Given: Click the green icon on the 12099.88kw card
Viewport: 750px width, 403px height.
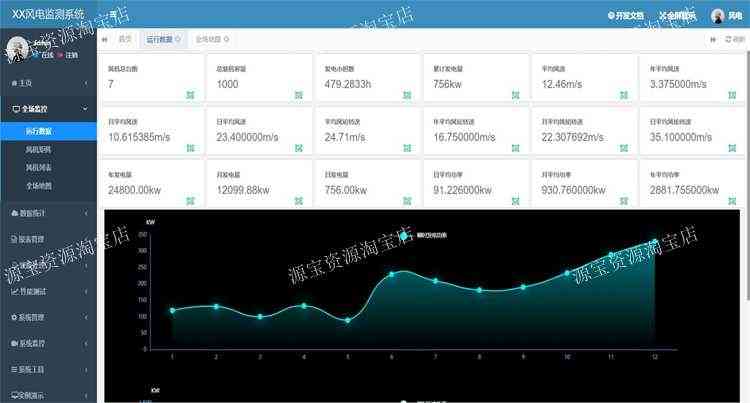Looking at the screenshot, I should coord(299,201).
